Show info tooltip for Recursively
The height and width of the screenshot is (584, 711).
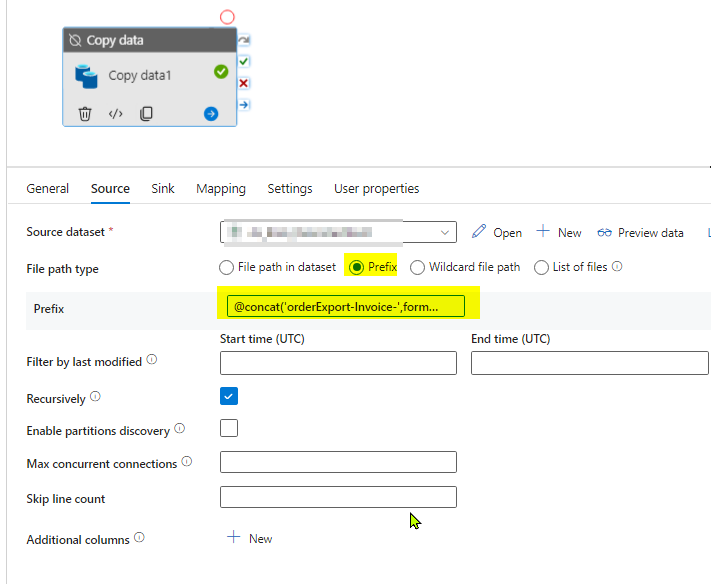(95, 396)
